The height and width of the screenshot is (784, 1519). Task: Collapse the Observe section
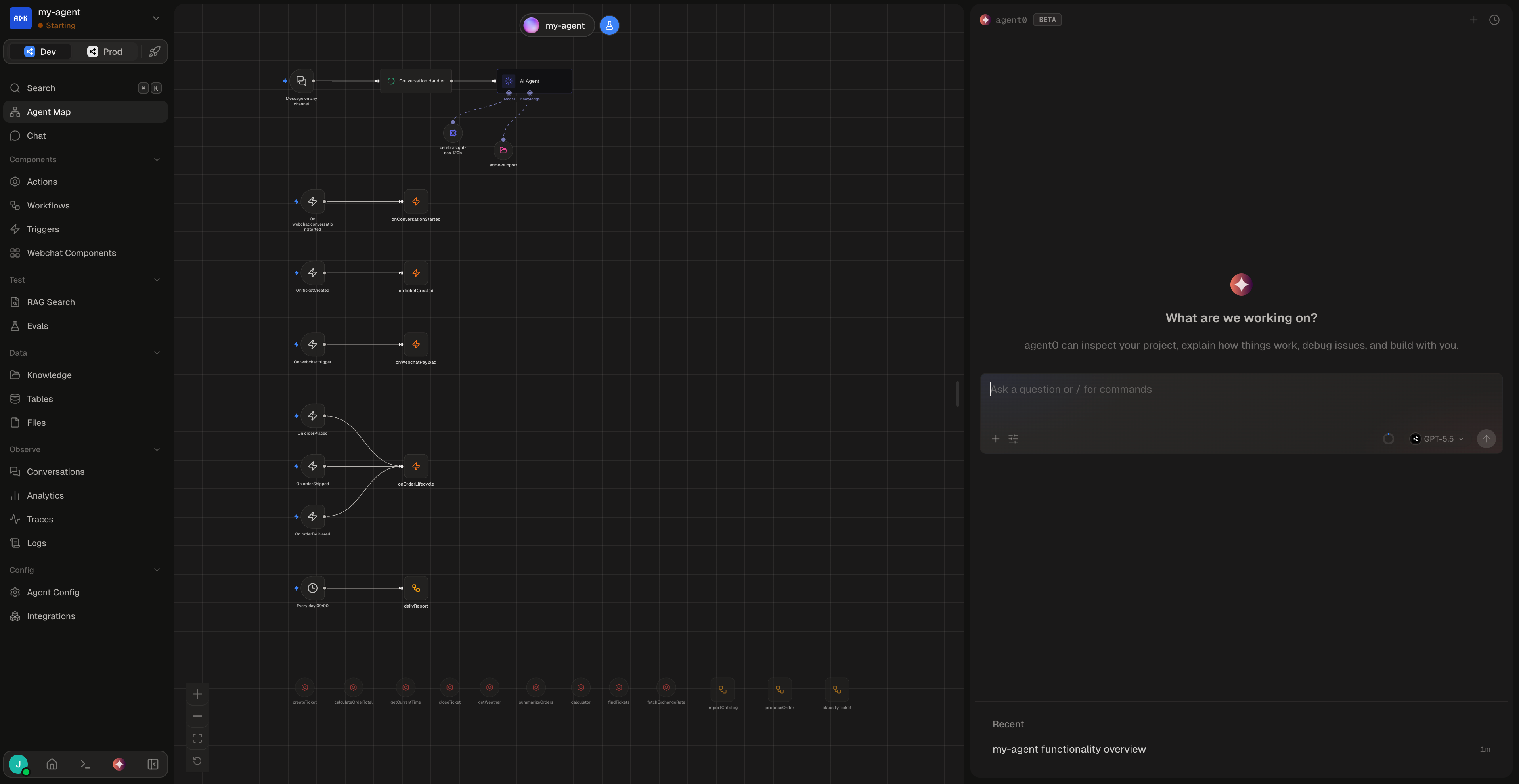click(157, 450)
